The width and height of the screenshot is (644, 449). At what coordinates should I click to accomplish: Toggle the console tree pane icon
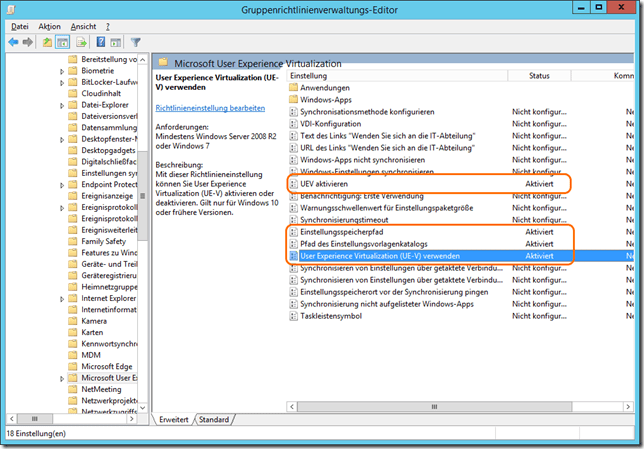[62, 42]
